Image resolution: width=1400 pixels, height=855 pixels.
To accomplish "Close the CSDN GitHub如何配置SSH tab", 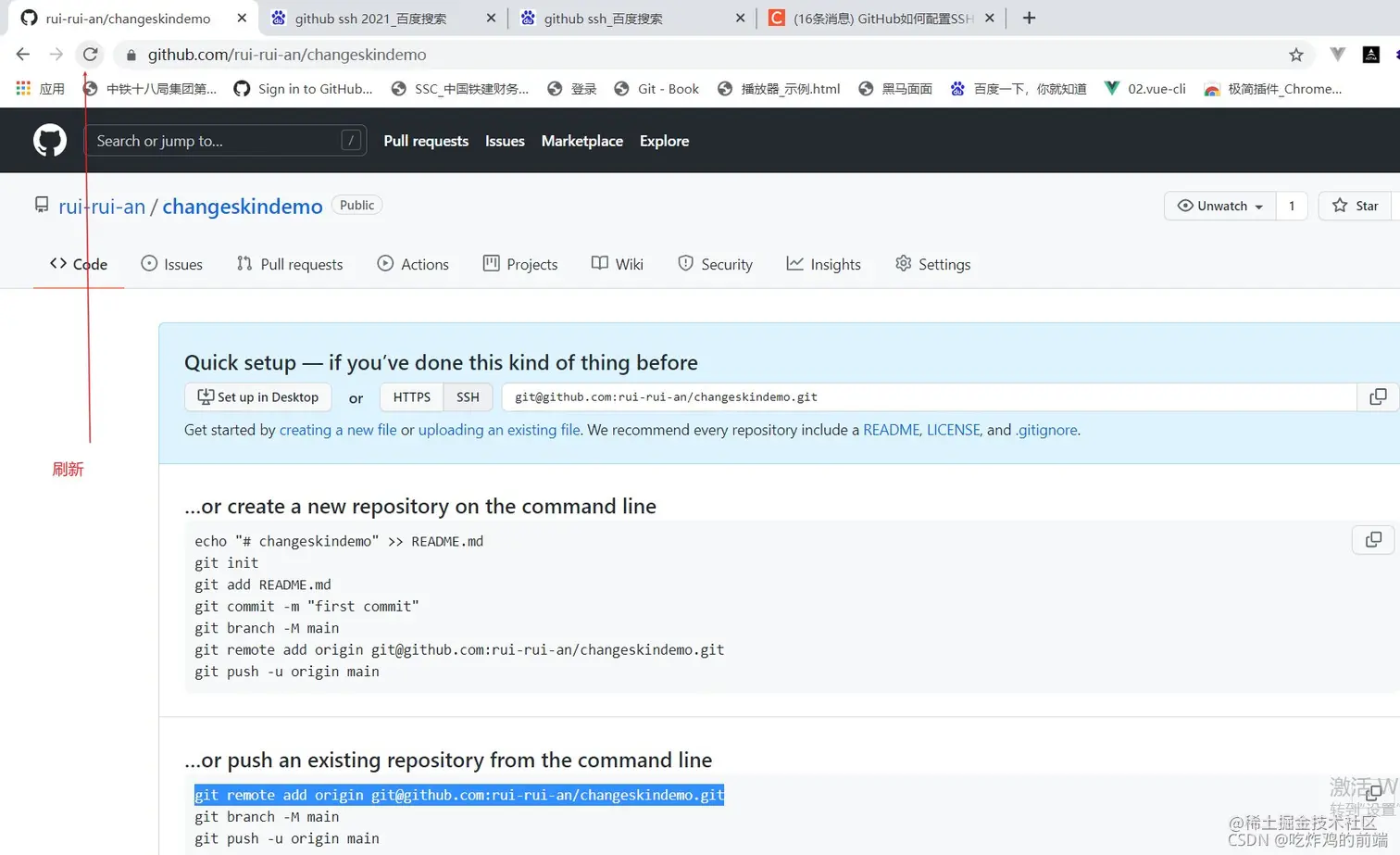I will point(989,18).
